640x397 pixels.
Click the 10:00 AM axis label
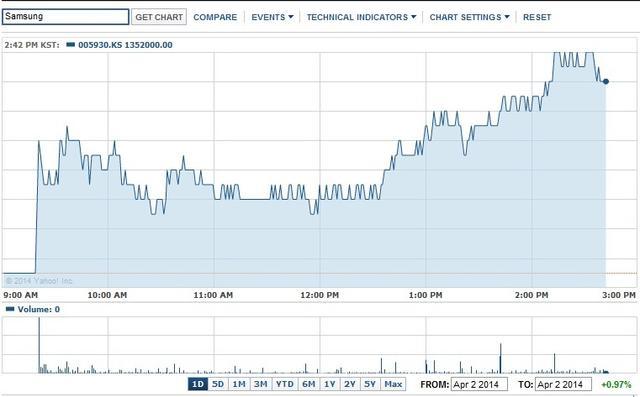tap(107, 295)
